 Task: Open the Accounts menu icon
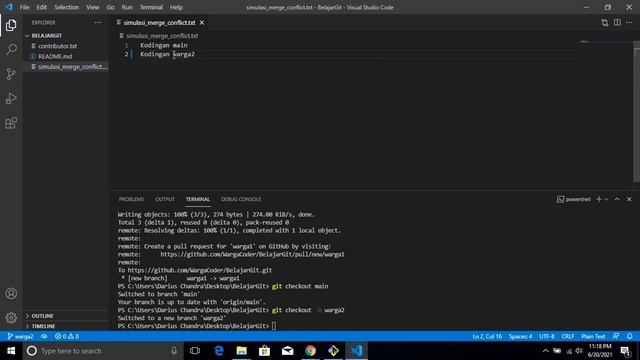tap(11, 293)
